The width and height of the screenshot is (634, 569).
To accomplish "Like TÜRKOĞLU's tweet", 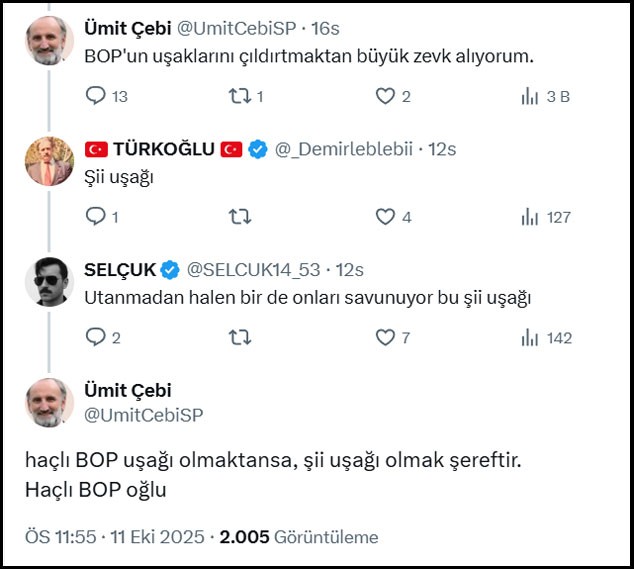I will pos(385,217).
